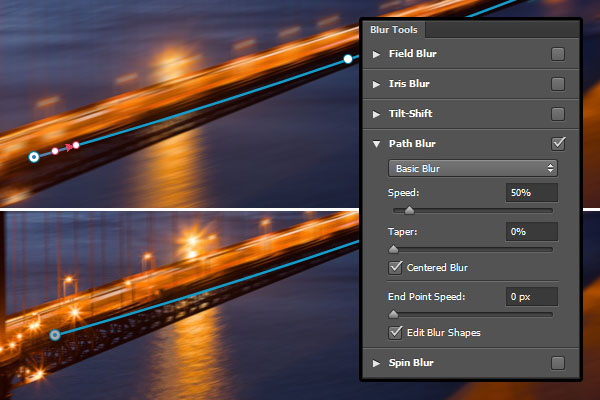
Task: Enable the Field Blur checkbox
Action: (558, 54)
